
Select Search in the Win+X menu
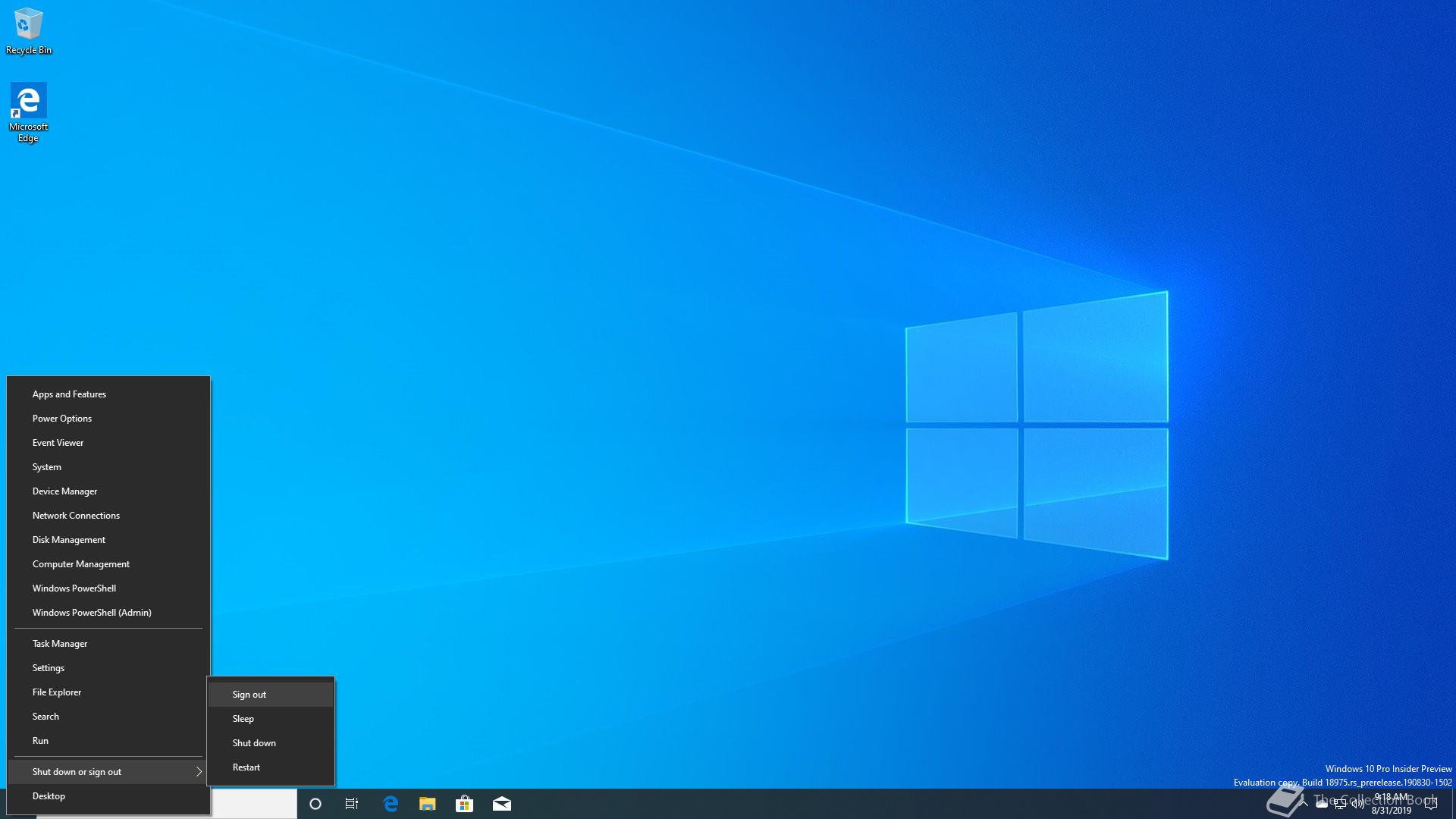(108, 717)
